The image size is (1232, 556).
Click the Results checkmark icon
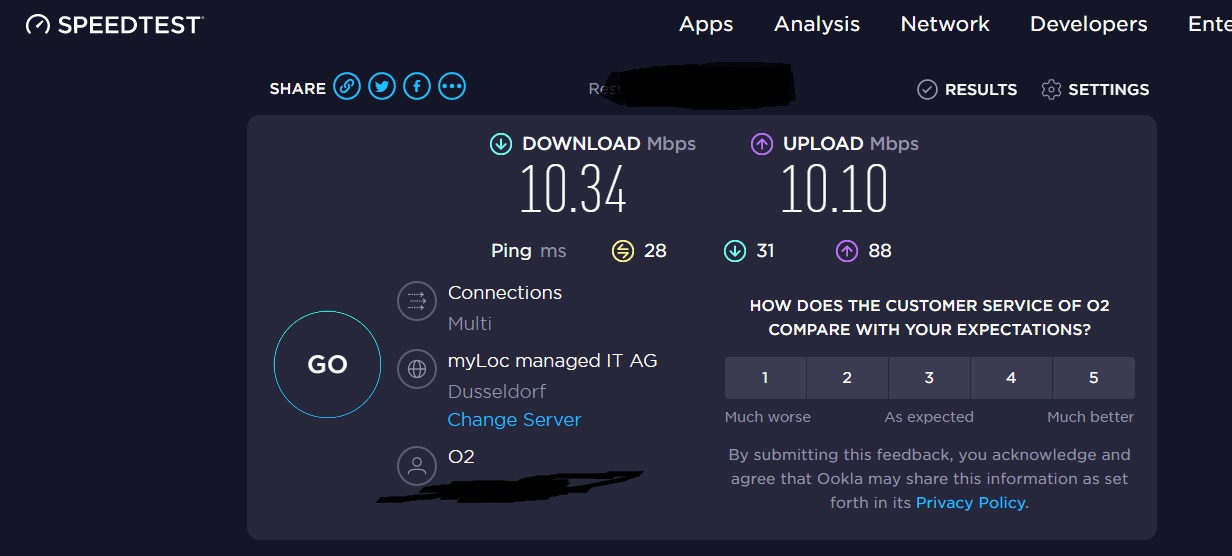tap(927, 90)
